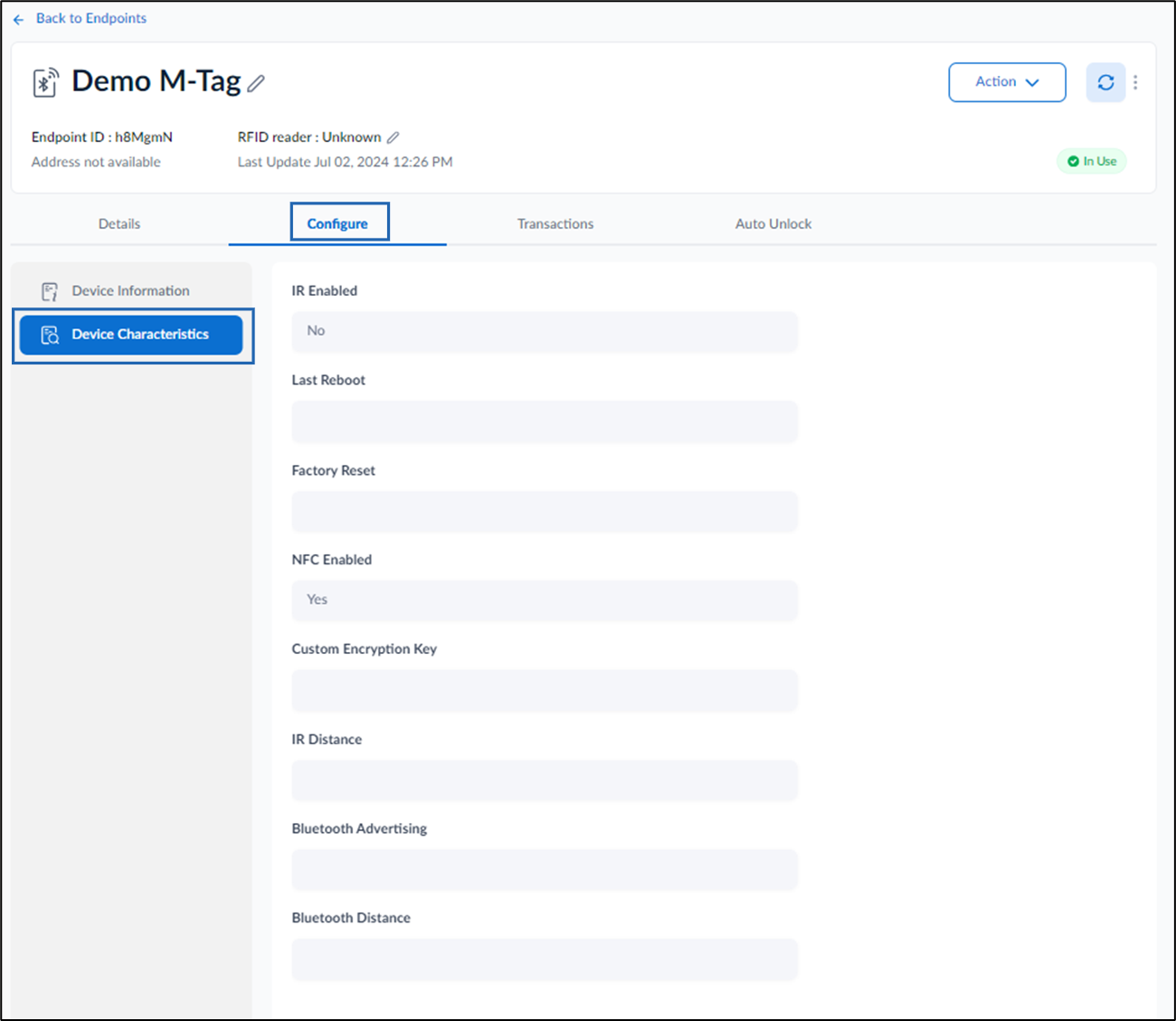The height and width of the screenshot is (1021, 1176).
Task: Click the Bluetooth device icon beside Demo M-Tag
Action: click(x=45, y=82)
